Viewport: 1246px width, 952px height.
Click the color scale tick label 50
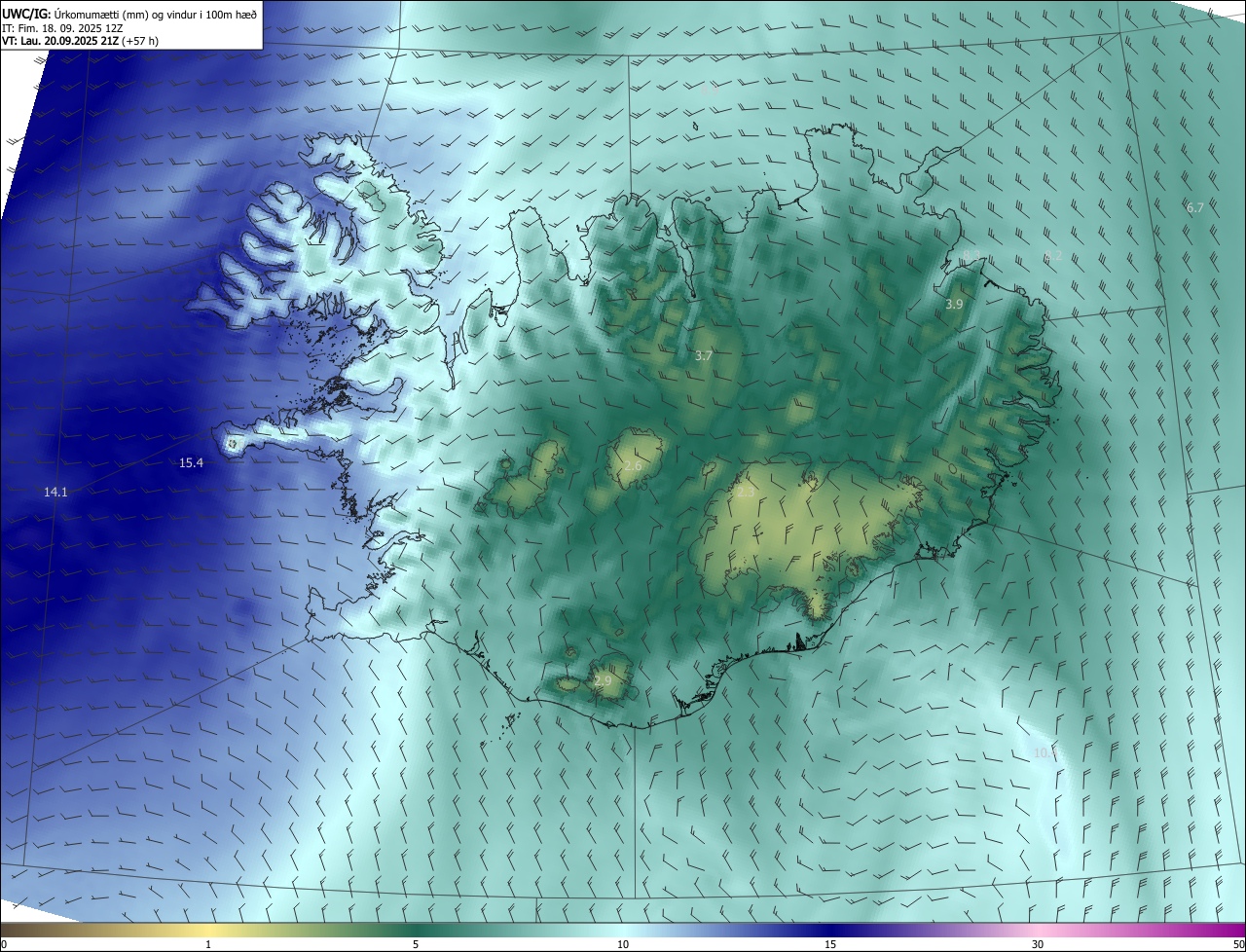1238,944
